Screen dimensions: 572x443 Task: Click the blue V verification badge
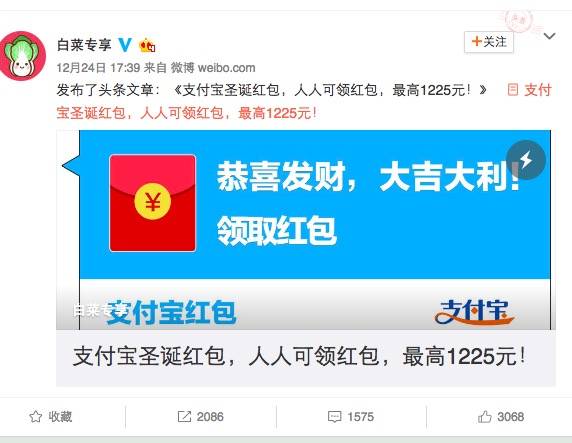pyautogui.click(x=125, y=45)
